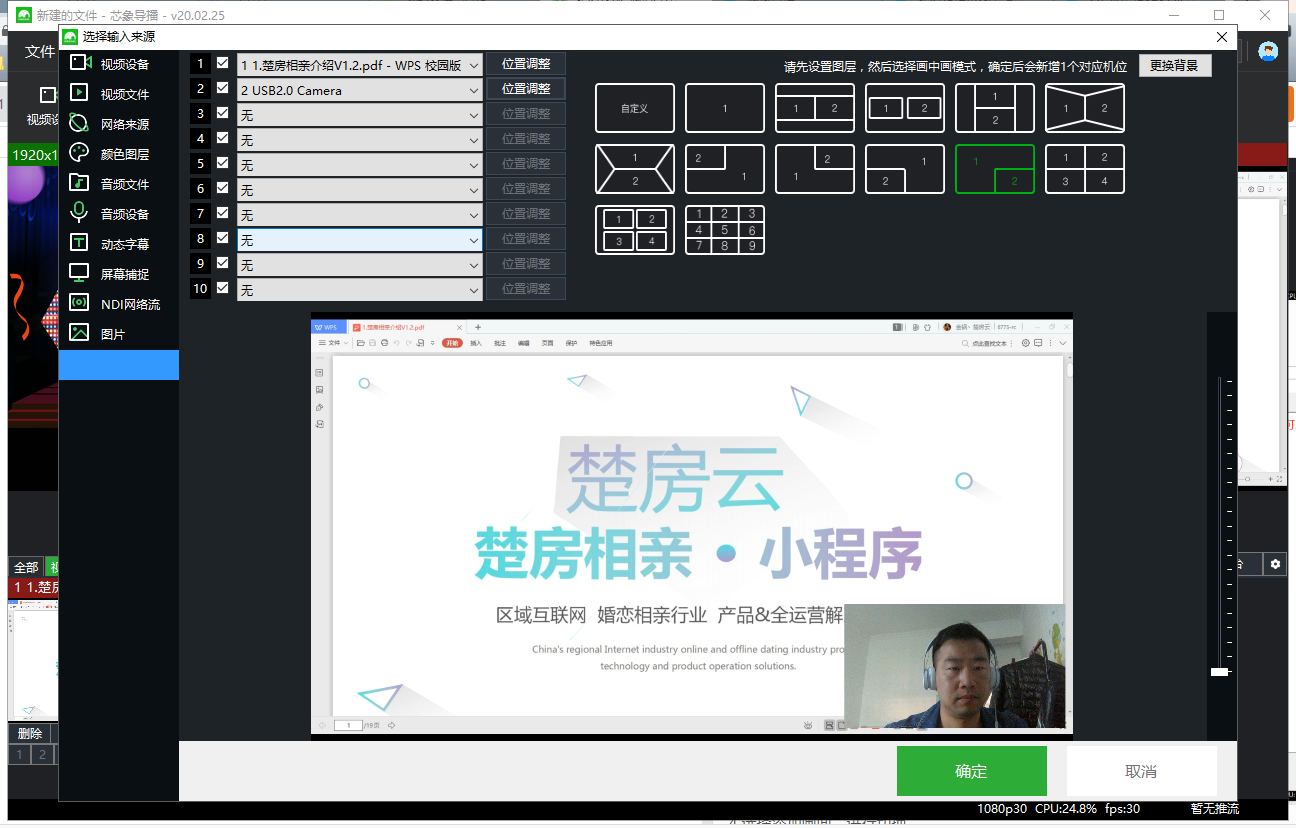Click 确定 to confirm

pyautogui.click(x=971, y=771)
